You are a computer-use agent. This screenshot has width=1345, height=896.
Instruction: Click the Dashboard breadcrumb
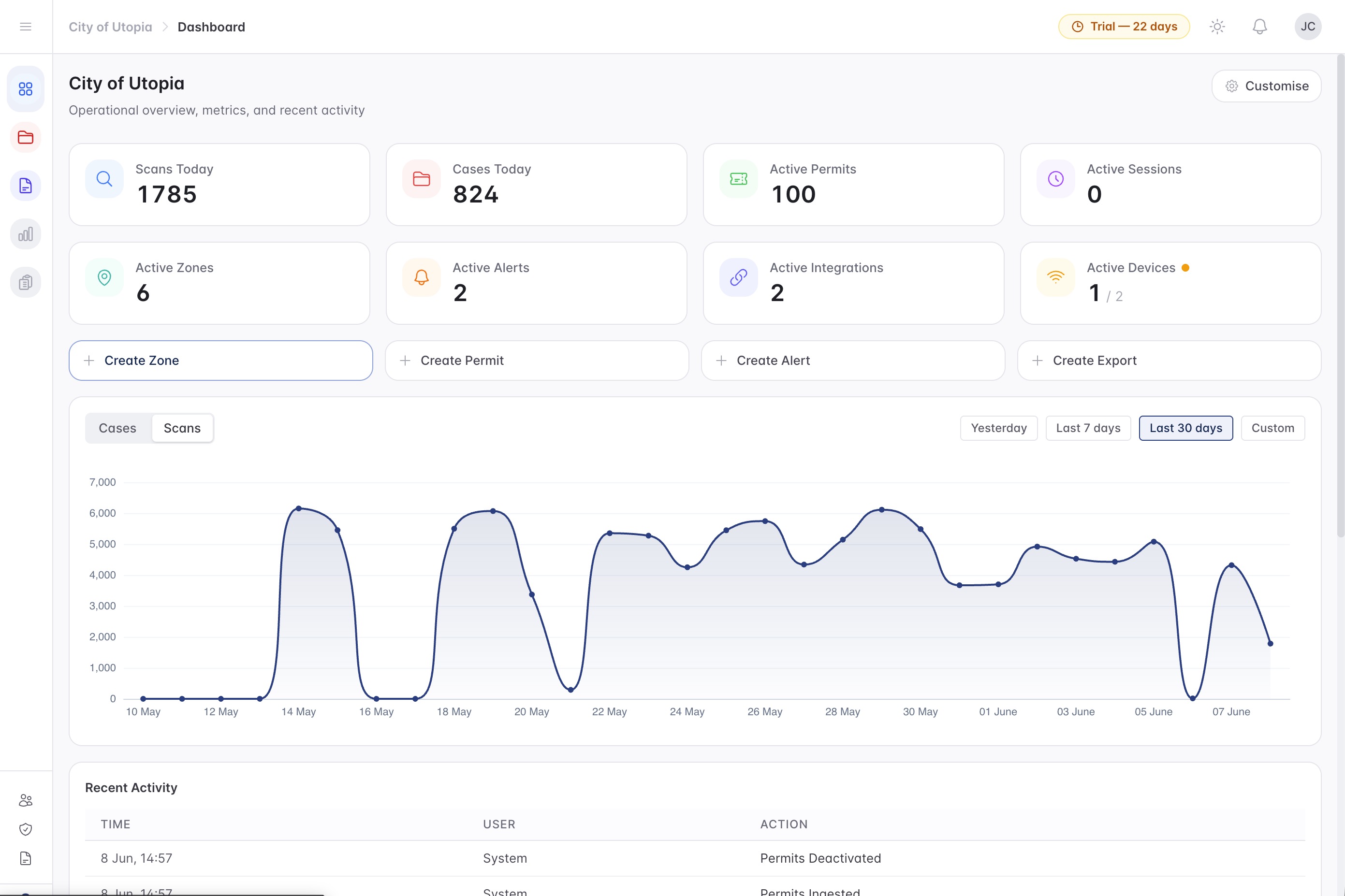click(x=211, y=27)
